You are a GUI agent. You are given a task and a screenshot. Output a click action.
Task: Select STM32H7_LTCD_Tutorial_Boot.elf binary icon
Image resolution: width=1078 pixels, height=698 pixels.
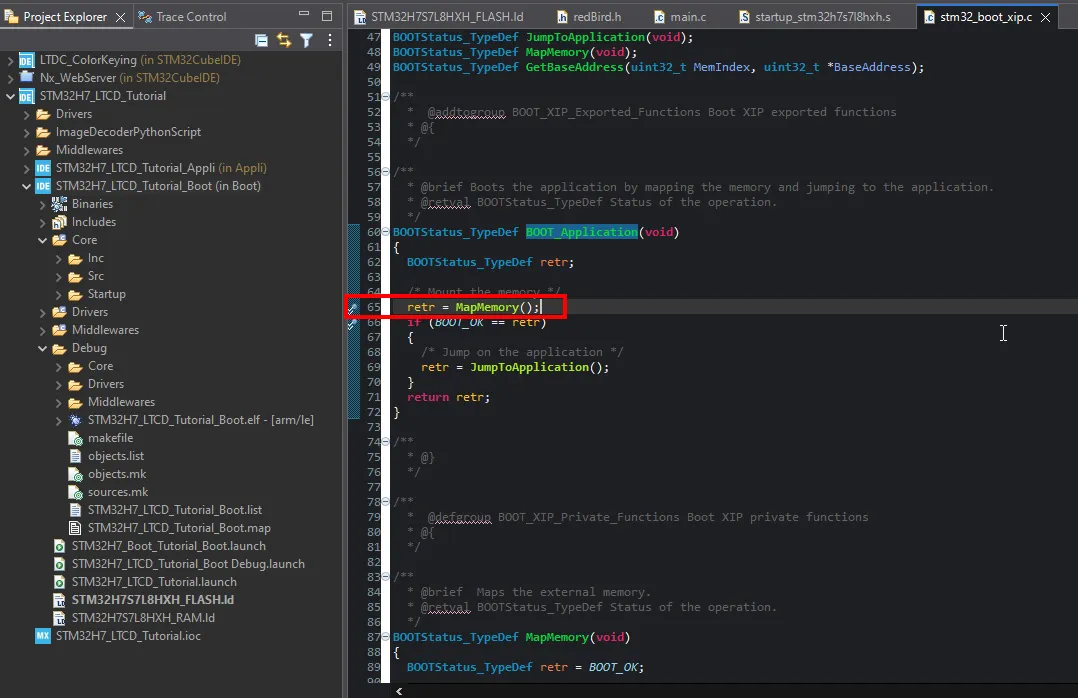tap(76, 420)
